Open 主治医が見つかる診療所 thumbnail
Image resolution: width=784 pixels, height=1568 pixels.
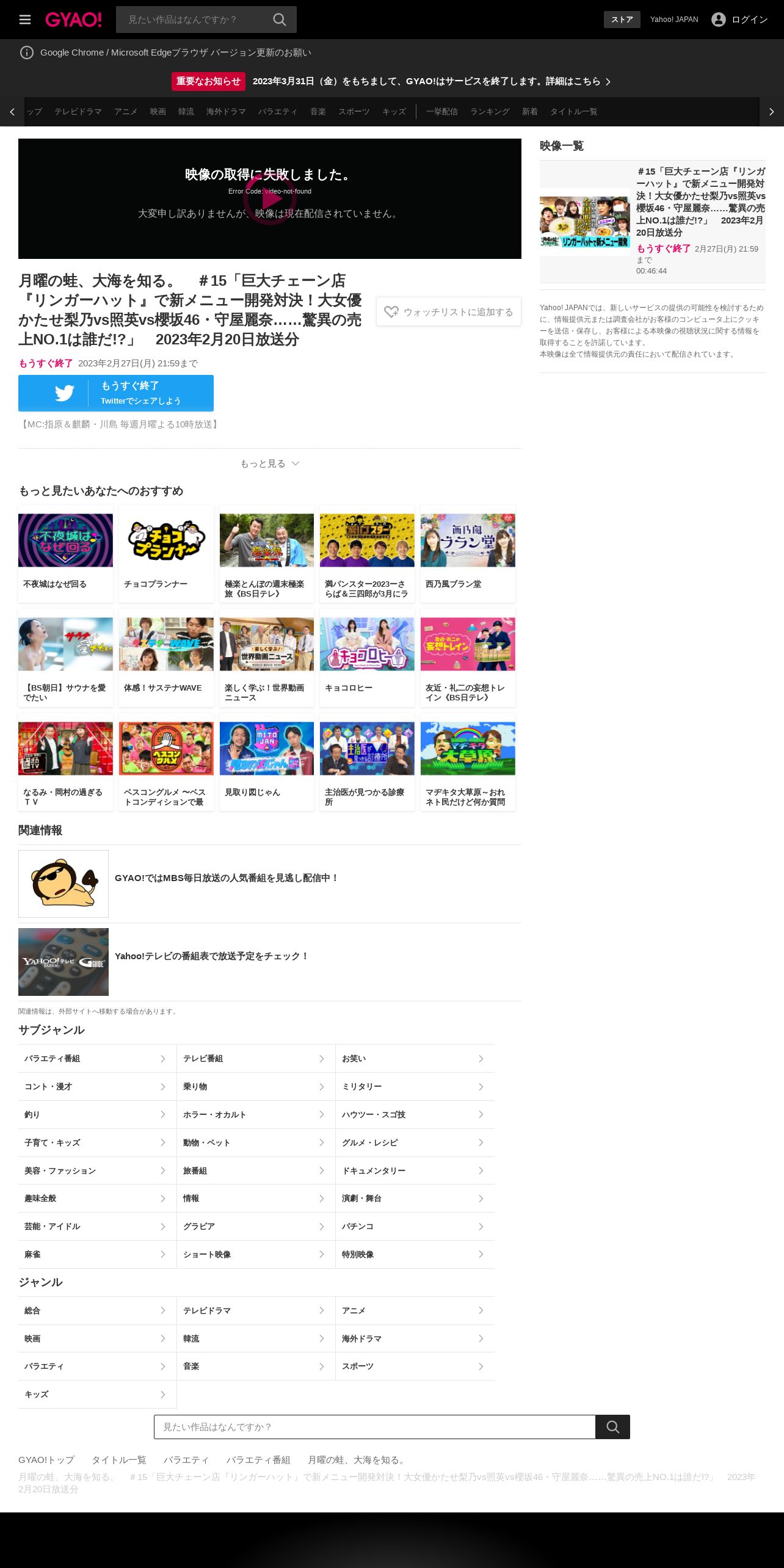[x=367, y=749]
